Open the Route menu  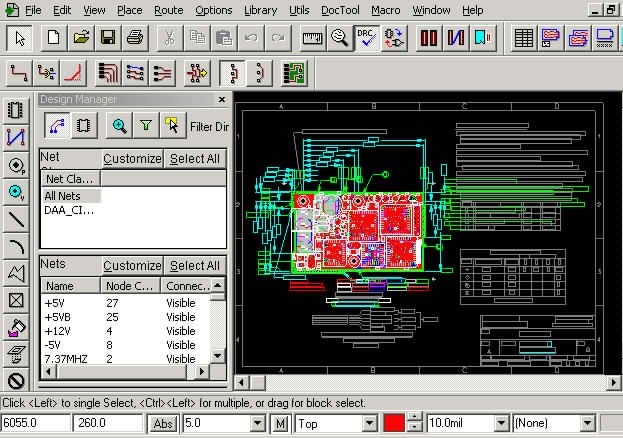point(169,10)
